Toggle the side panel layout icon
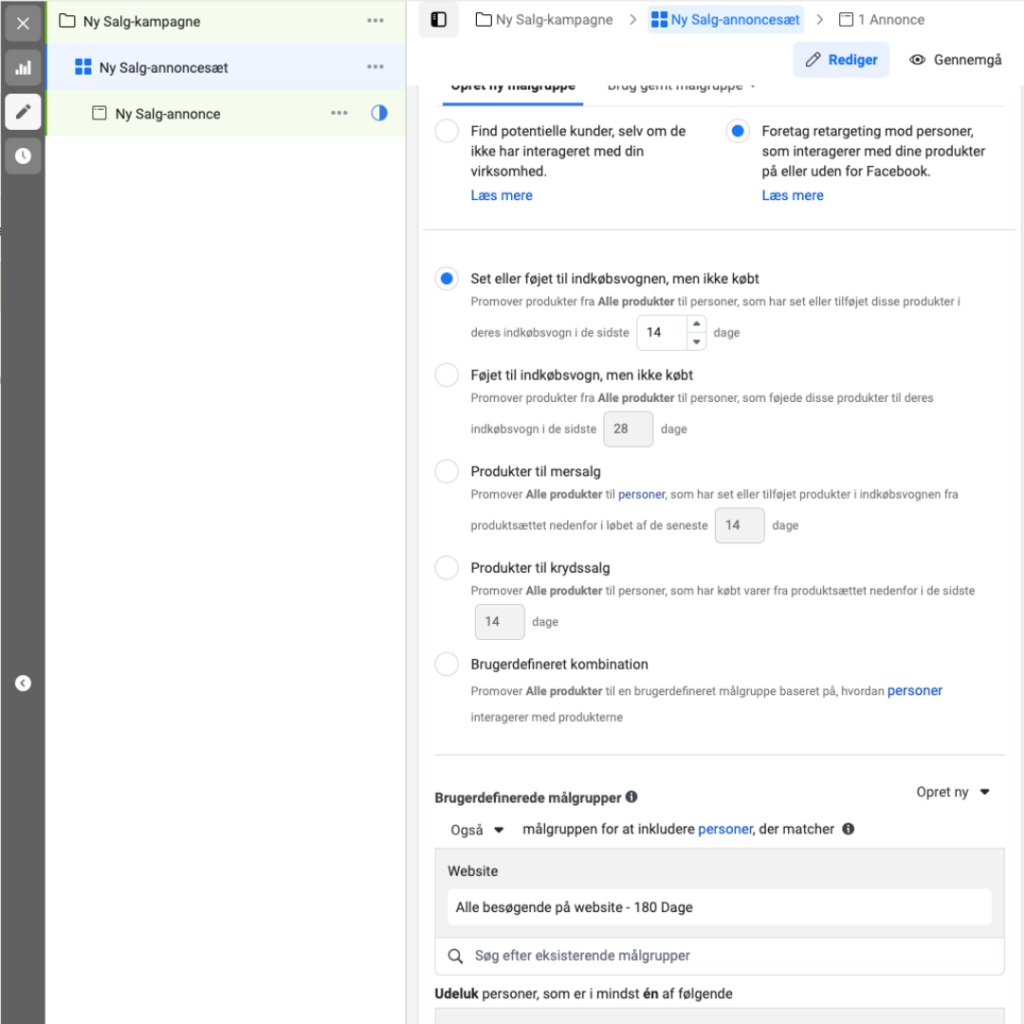This screenshot has height=1024, width=1024. (x=438, y=20)
